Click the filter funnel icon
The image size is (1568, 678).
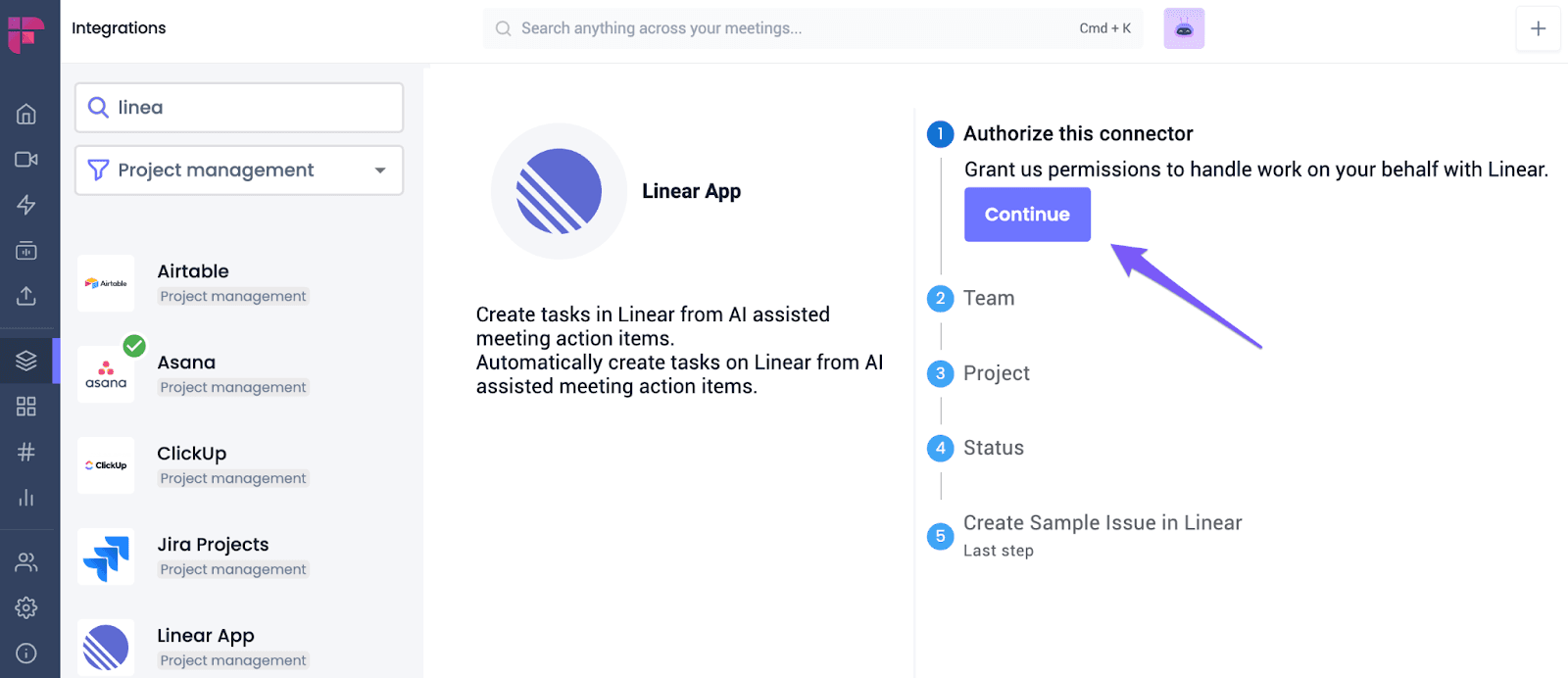coord(98,169)
